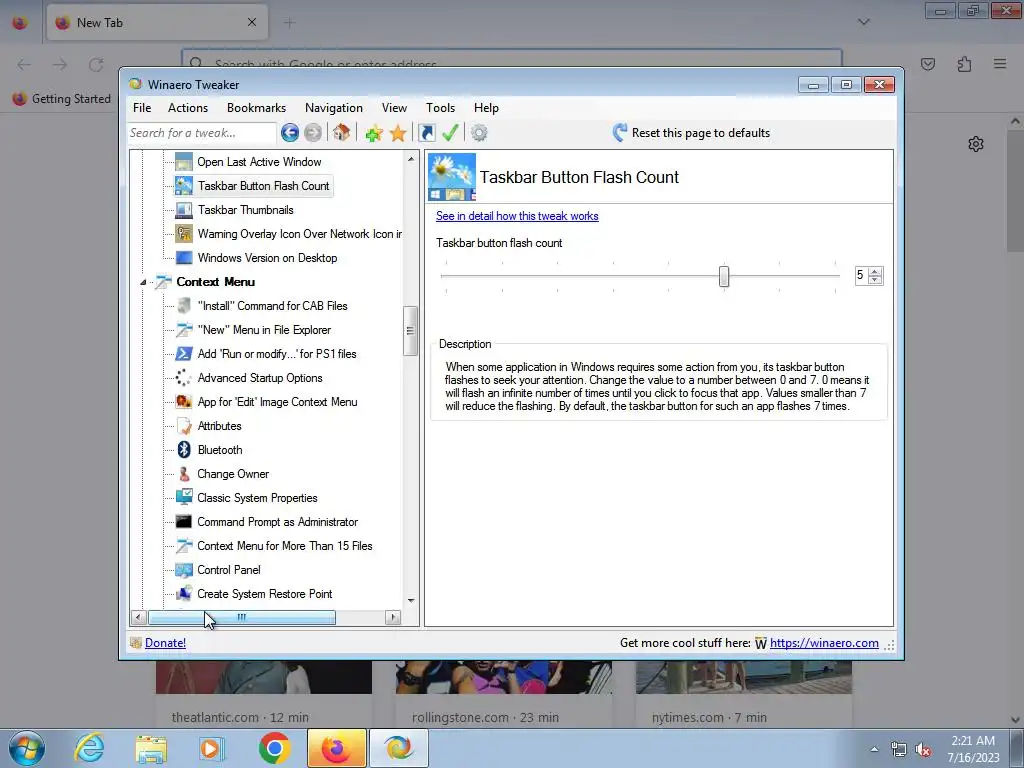Screen dimensions: 1024x768
Task: Click the Start button orb
Action: (x=26, y=748)
